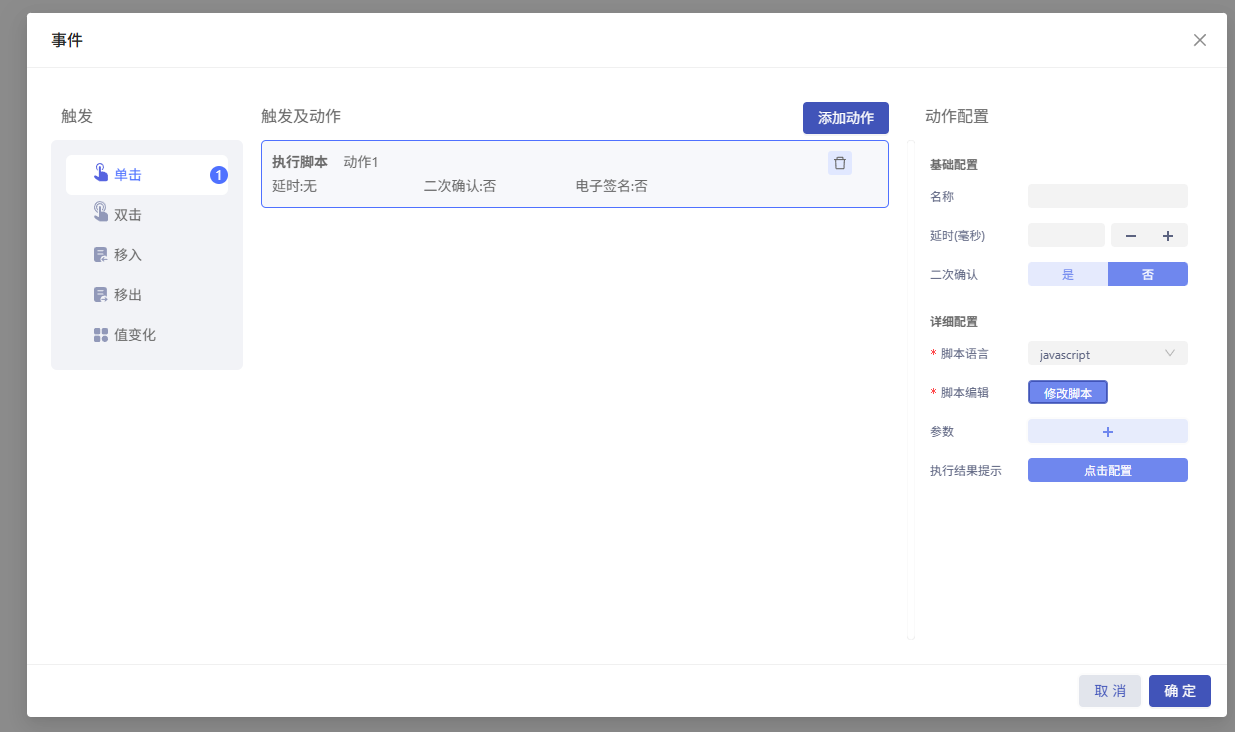Select the 执行脚本 动作1 action card
Screen dimensions: 1235x732
click(x=575, y=174)
